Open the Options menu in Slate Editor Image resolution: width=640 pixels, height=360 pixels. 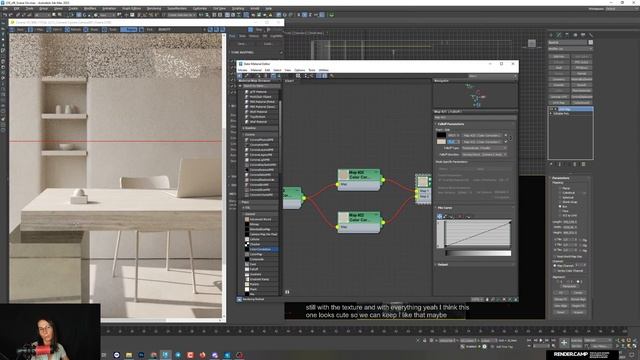click(300, 70)
